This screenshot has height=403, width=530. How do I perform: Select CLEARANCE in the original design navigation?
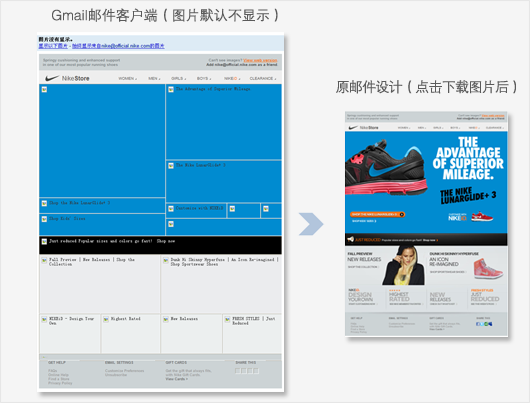click(495, 128)
